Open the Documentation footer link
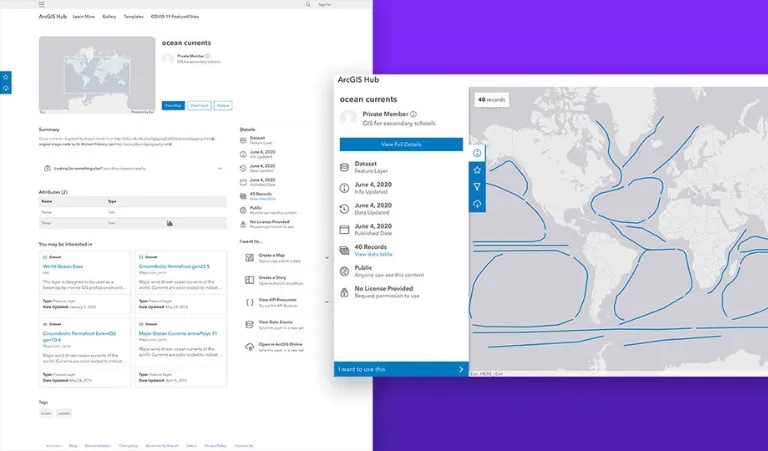This screenshot has height=451, width=768. [x=97, y=446]
